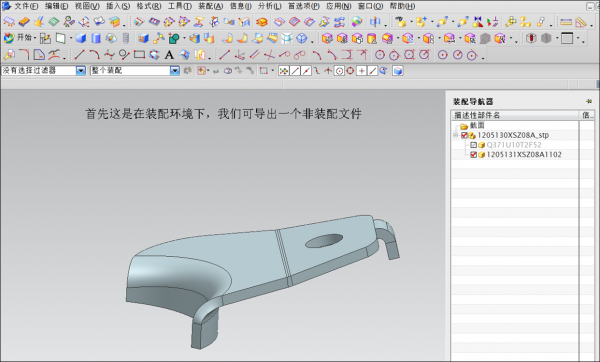The height and width of the screenshot is (362, 600).
Task: Click the Mirror Assembly icon
Action: [x=478, y=21]
